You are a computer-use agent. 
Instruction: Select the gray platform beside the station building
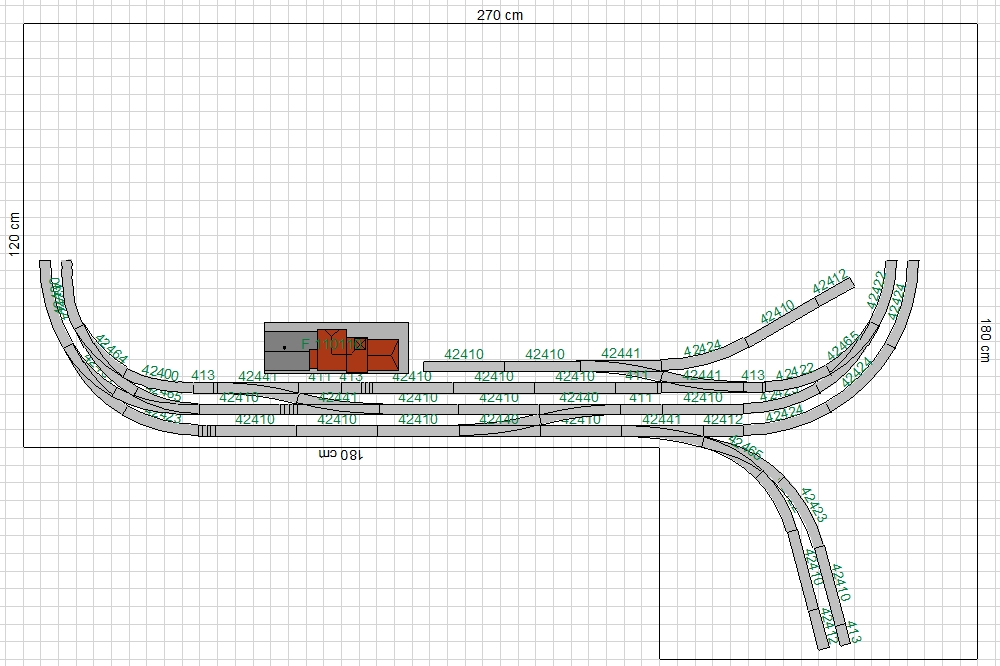(287, 351)
